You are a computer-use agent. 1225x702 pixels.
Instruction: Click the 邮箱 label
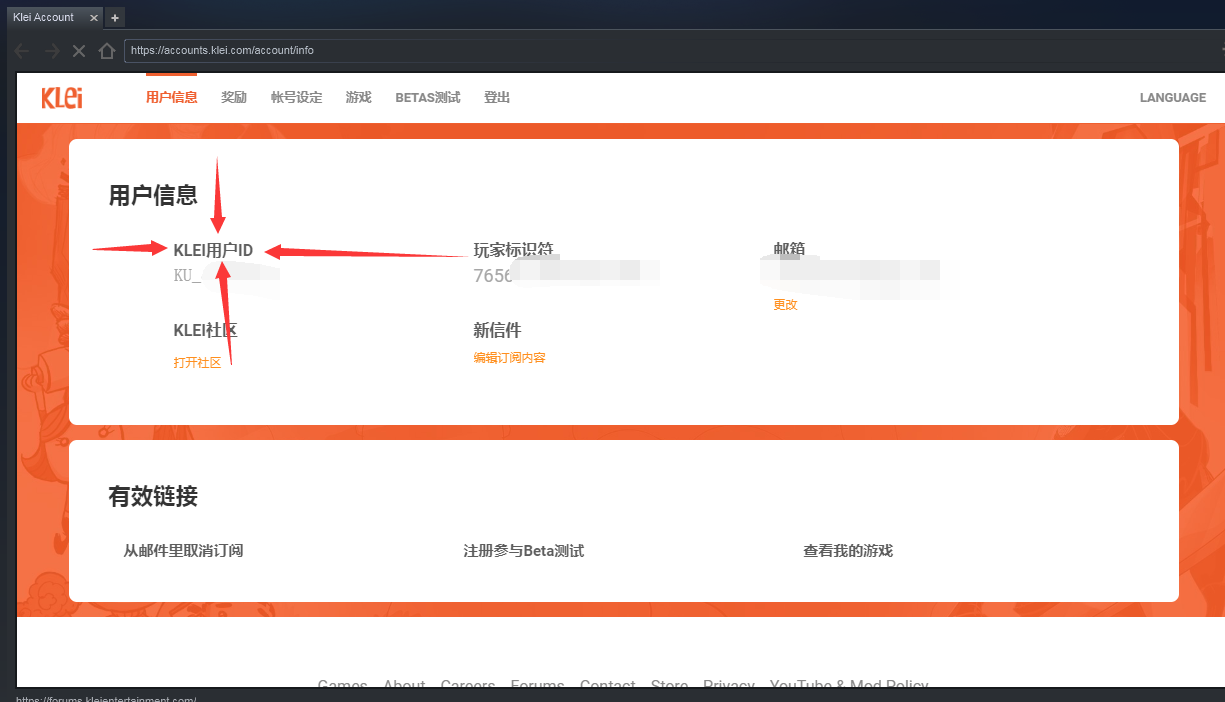coord(789,250)
